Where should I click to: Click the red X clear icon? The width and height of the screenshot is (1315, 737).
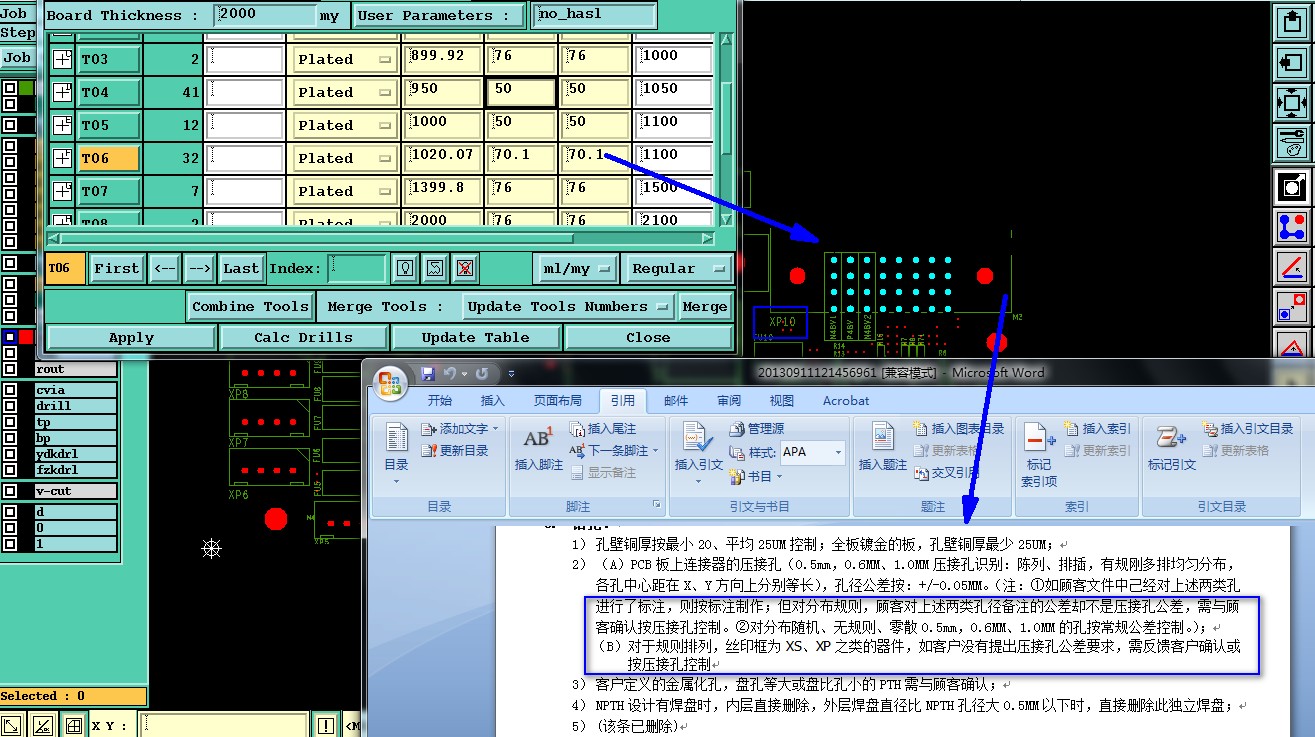point(463,268)
